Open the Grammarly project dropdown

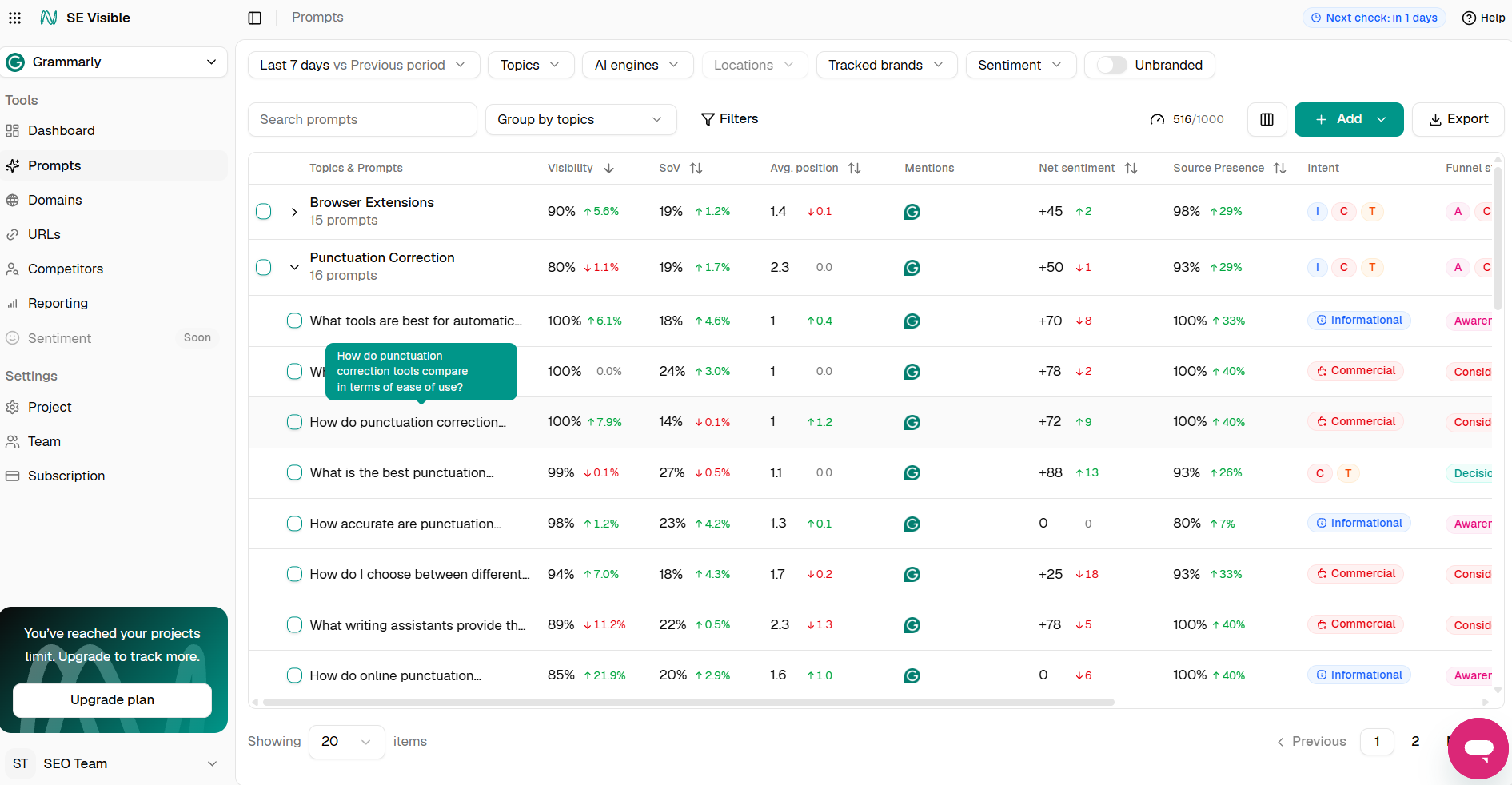(x=114, y=62)
